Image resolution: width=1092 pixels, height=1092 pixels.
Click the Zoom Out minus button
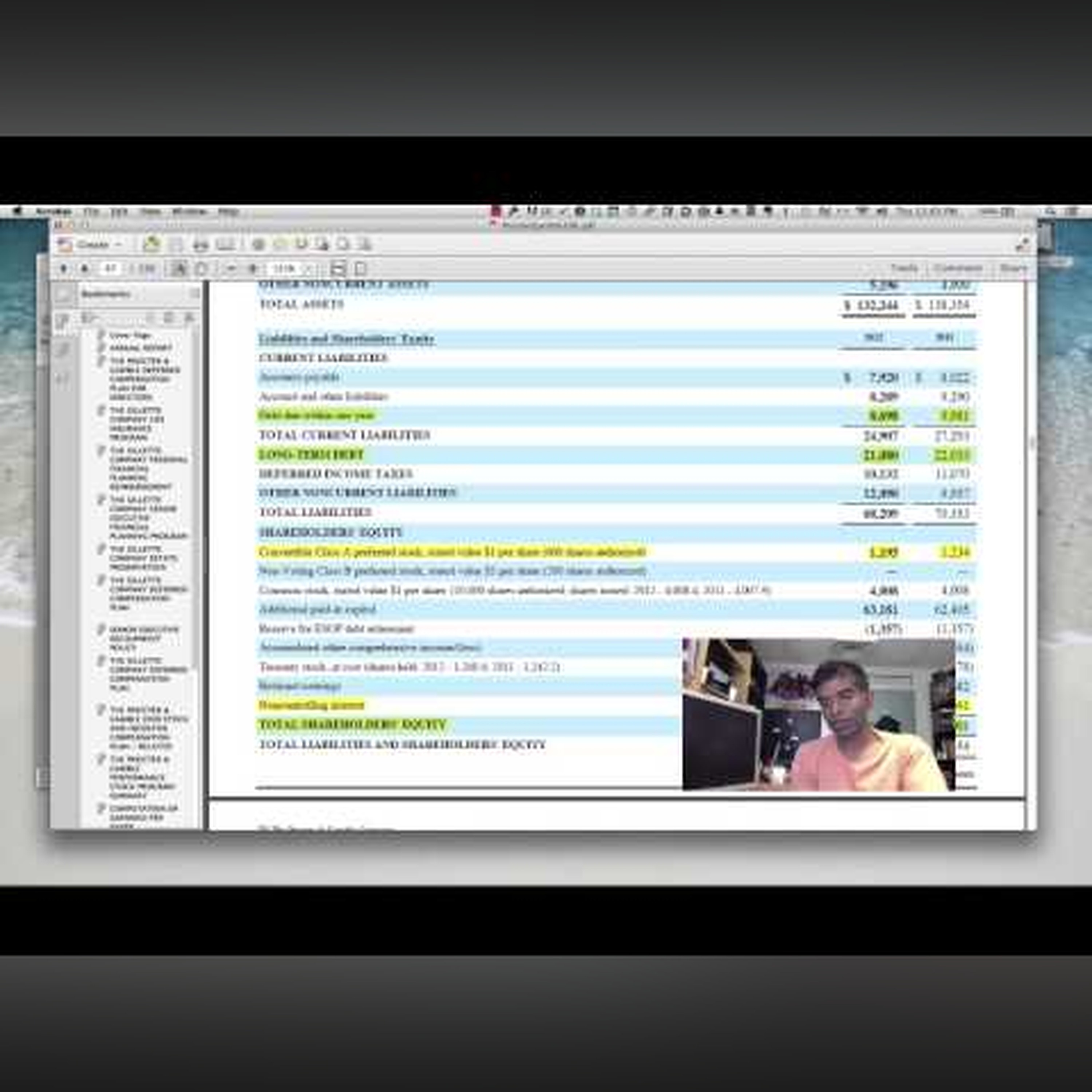pos(231,269)
